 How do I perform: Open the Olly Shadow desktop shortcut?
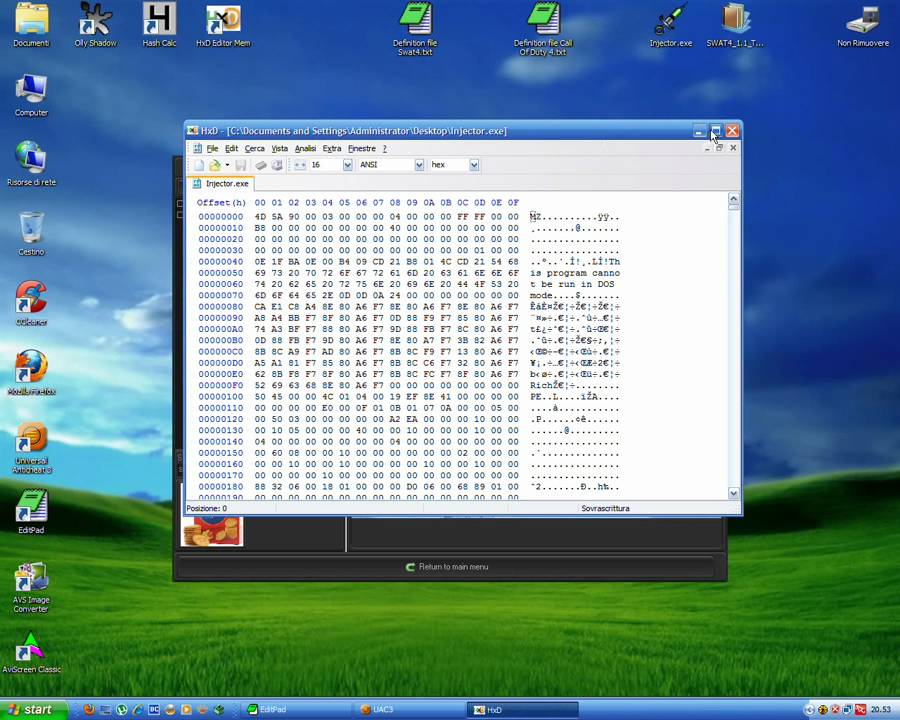[x=95, y=25]
